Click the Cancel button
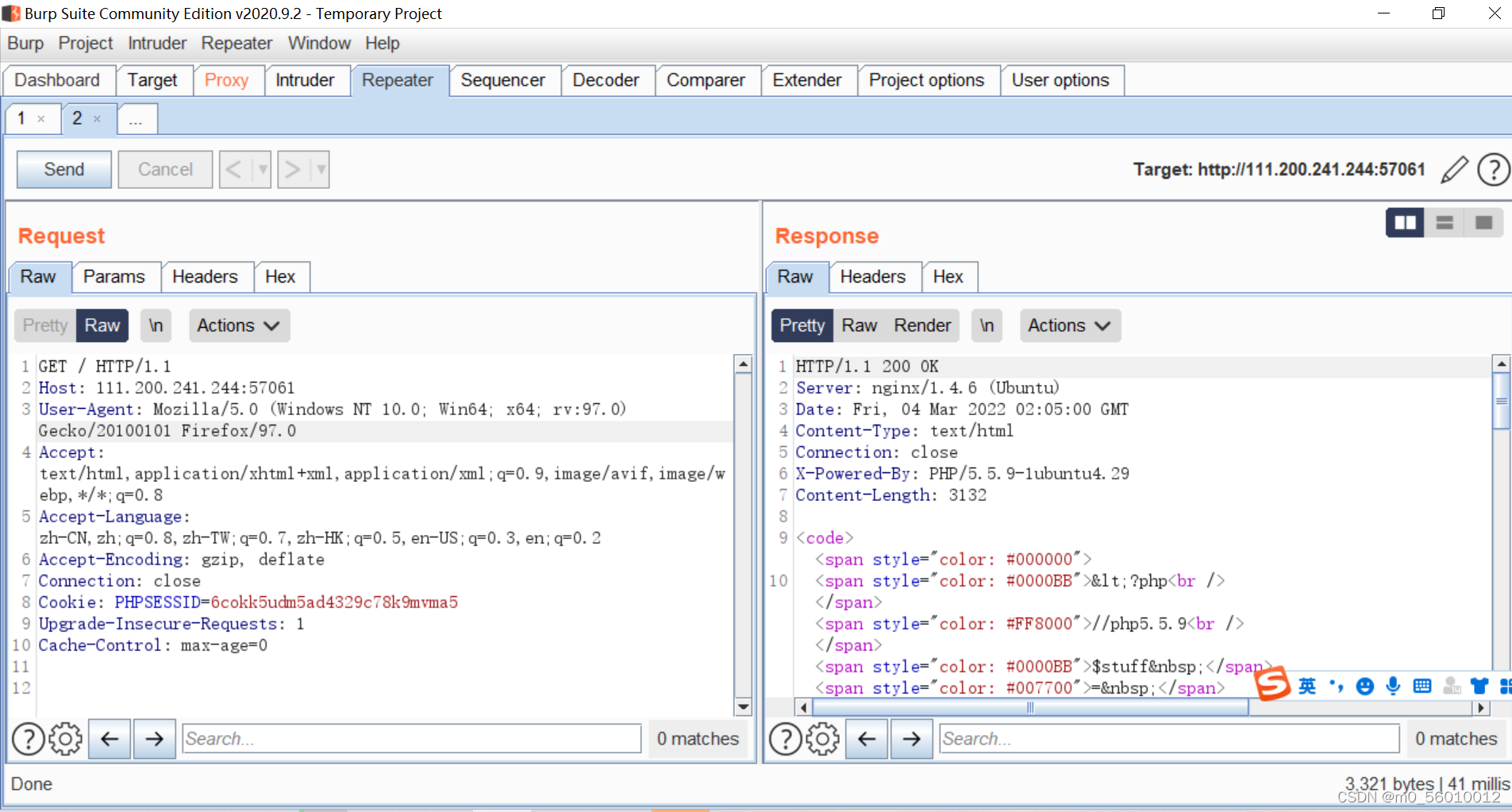 [165, 169]
